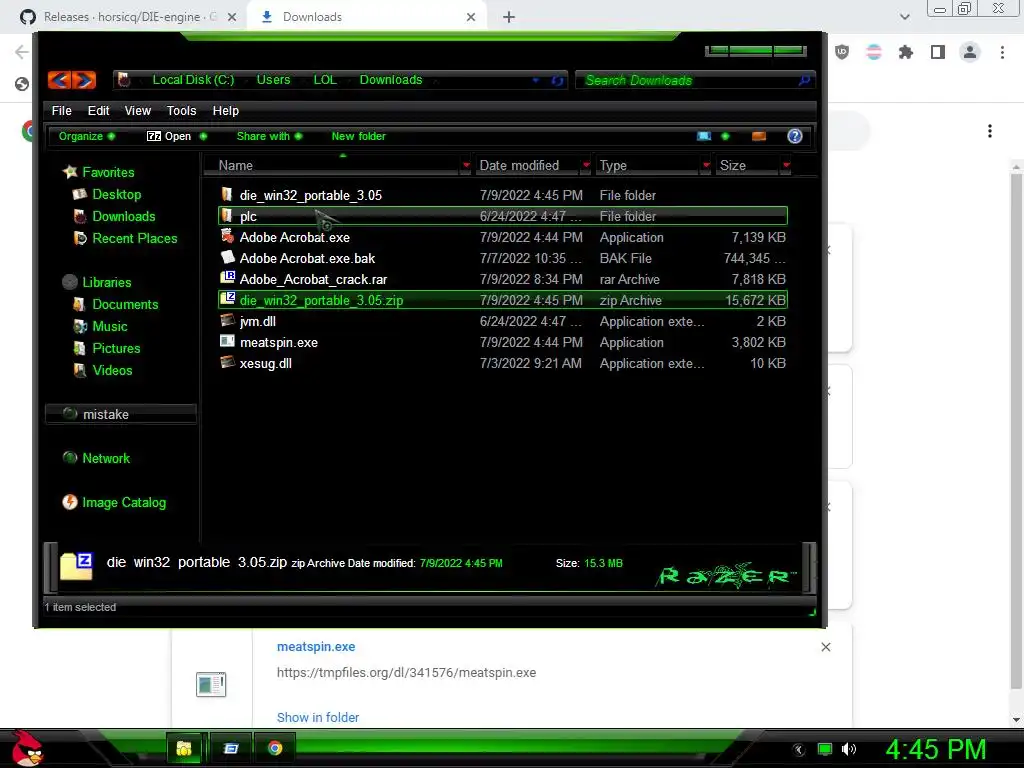Open the Chrome taskbar icon

tap(275, 748)
